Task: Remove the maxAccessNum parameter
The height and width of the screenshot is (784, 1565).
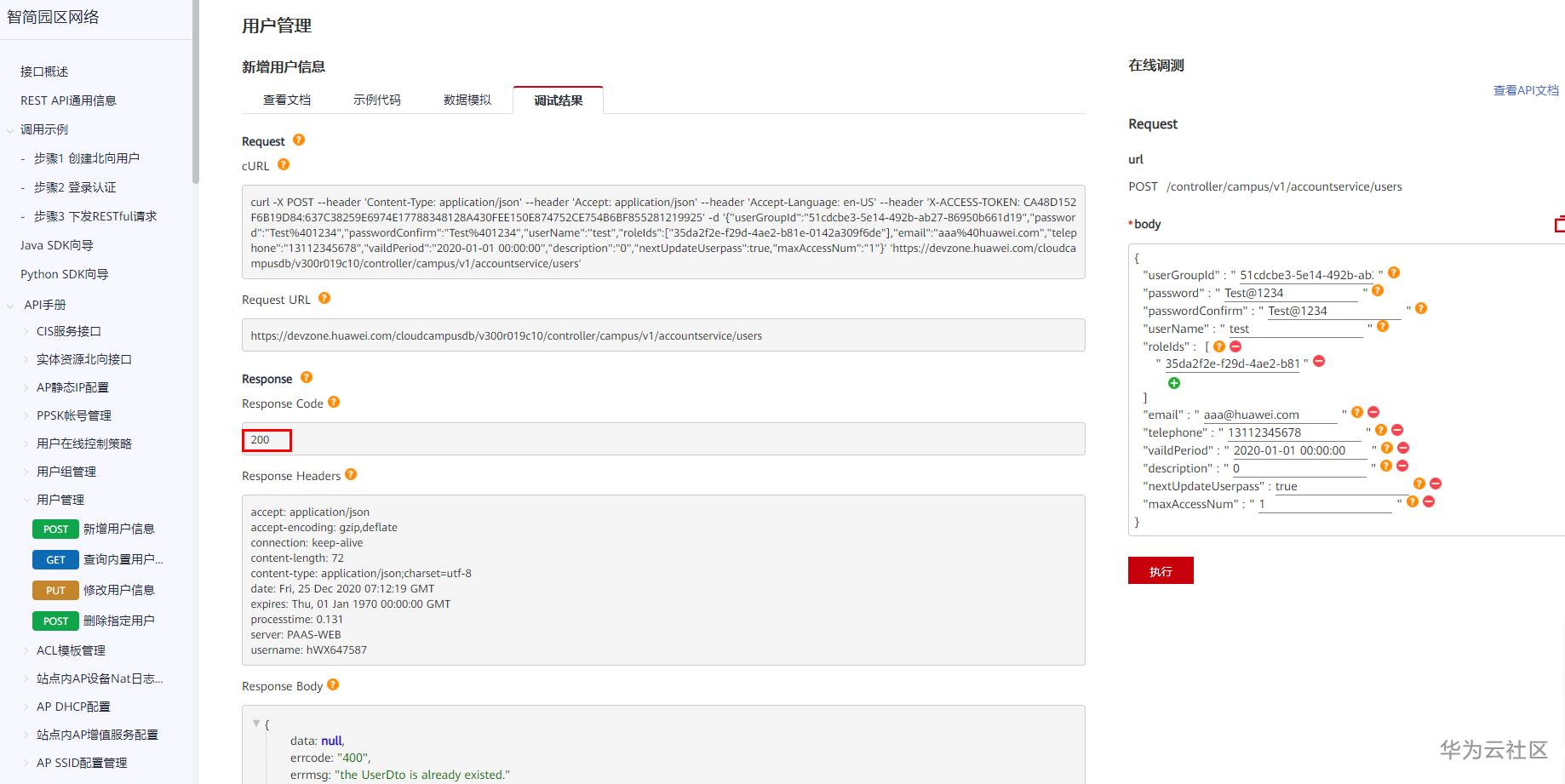Action: click(1429, 501)
